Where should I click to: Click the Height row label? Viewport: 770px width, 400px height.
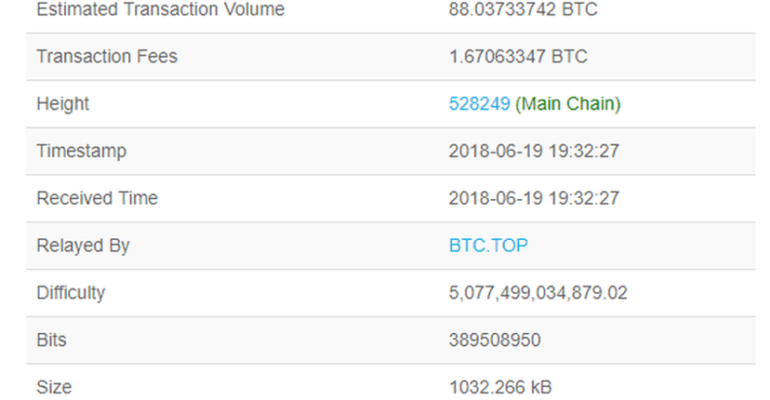pyautogui.click(x=63, y=104)
